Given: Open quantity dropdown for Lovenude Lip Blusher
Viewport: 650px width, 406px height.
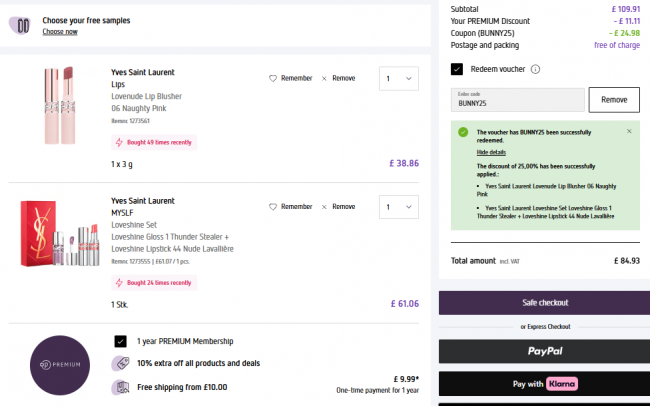Looking at the screenshot, I should click(x=399, y=78).
